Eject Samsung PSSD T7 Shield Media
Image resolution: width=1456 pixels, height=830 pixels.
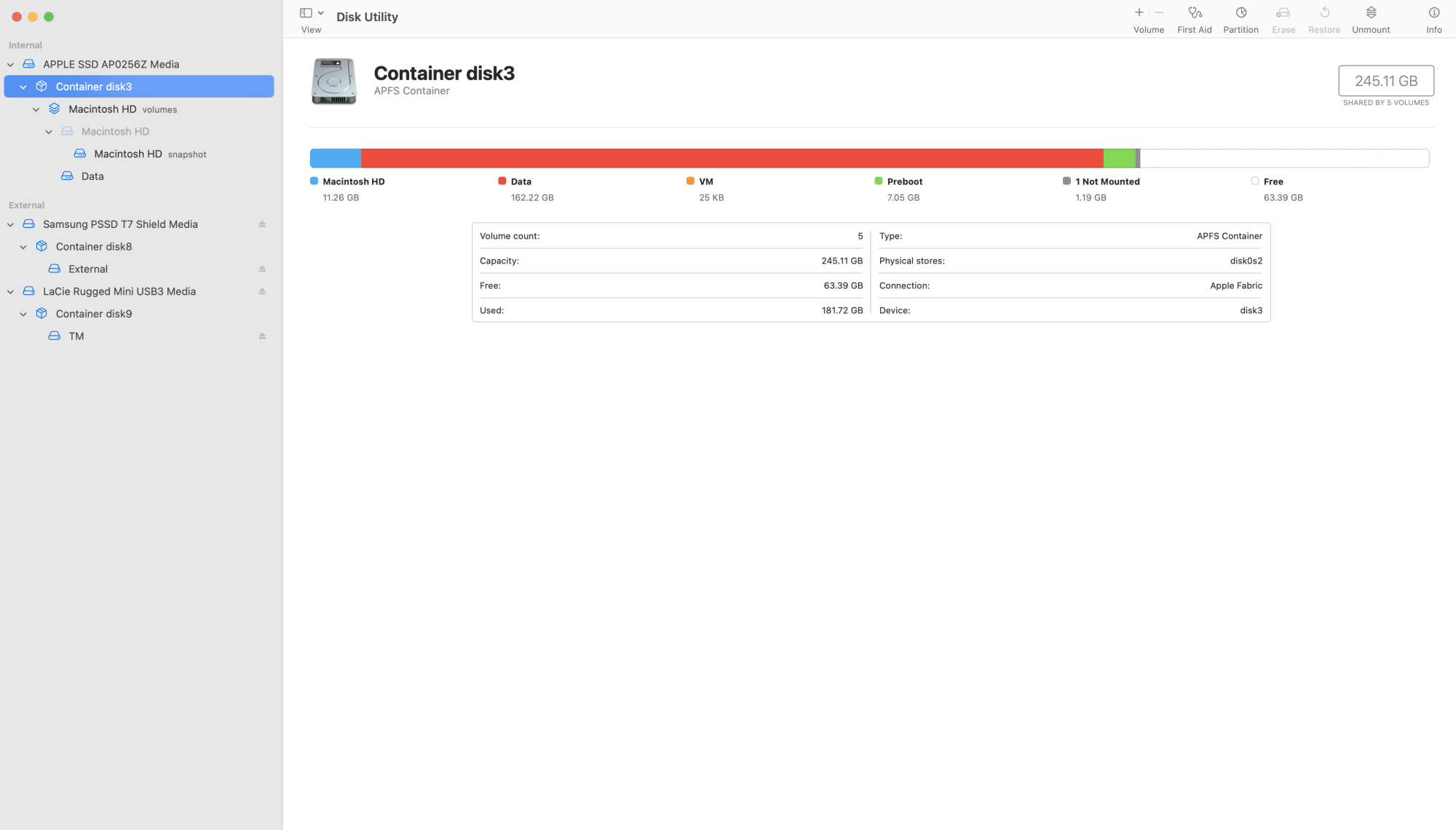(262, 224)
